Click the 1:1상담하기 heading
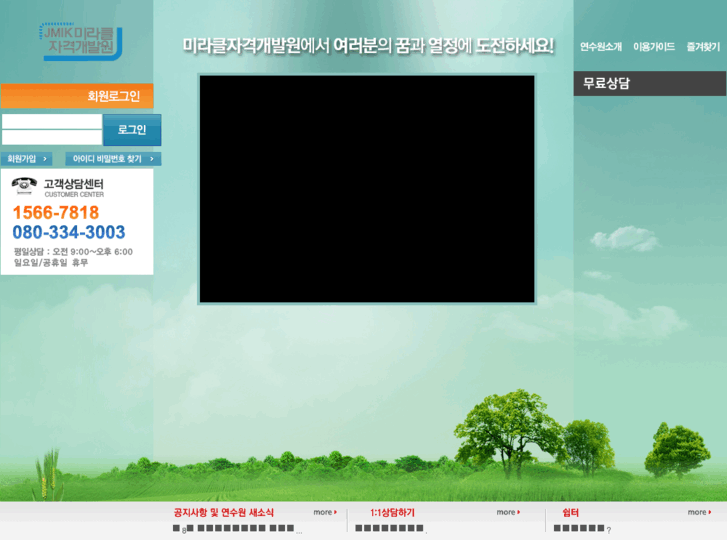This screenshot has width=727, height=545. point(392,513)
